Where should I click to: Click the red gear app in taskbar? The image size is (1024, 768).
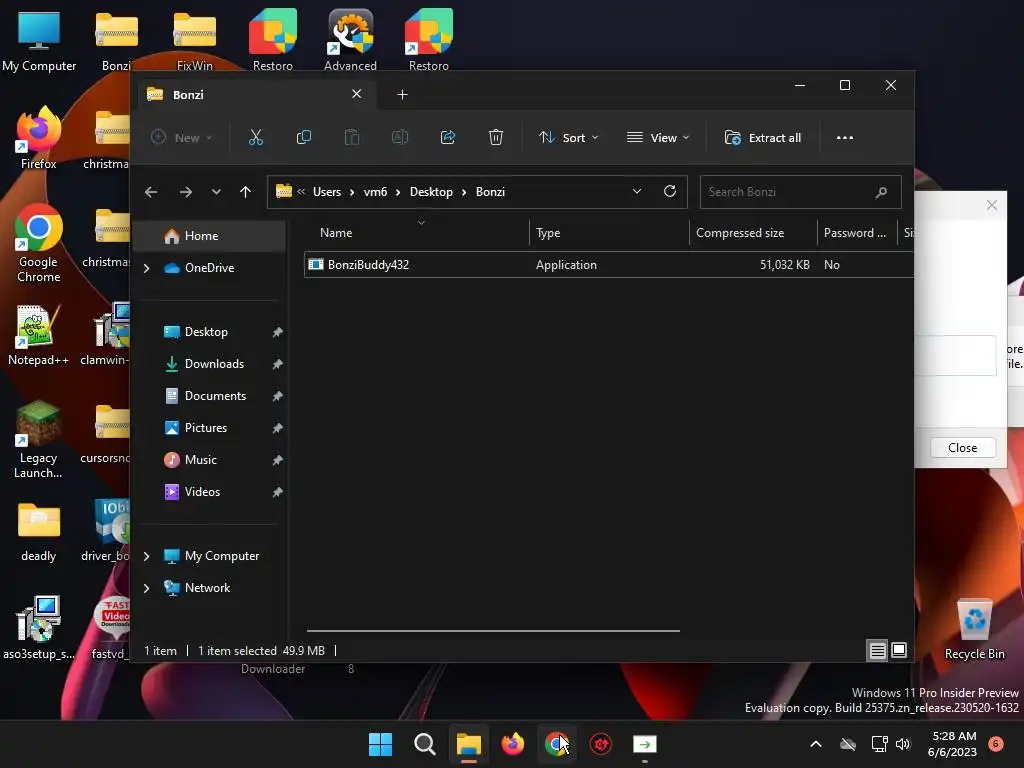click(x=601, y=744)
